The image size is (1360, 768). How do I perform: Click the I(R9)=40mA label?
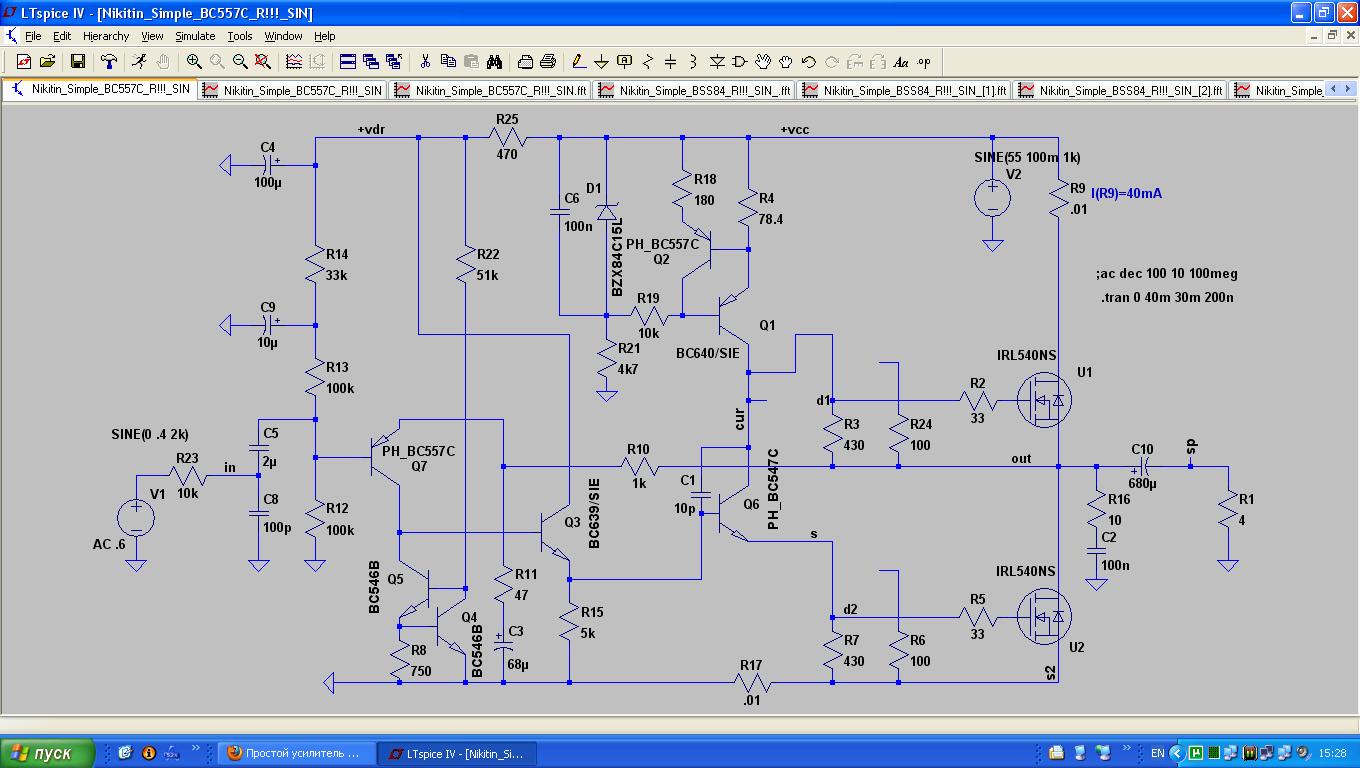1126,194
